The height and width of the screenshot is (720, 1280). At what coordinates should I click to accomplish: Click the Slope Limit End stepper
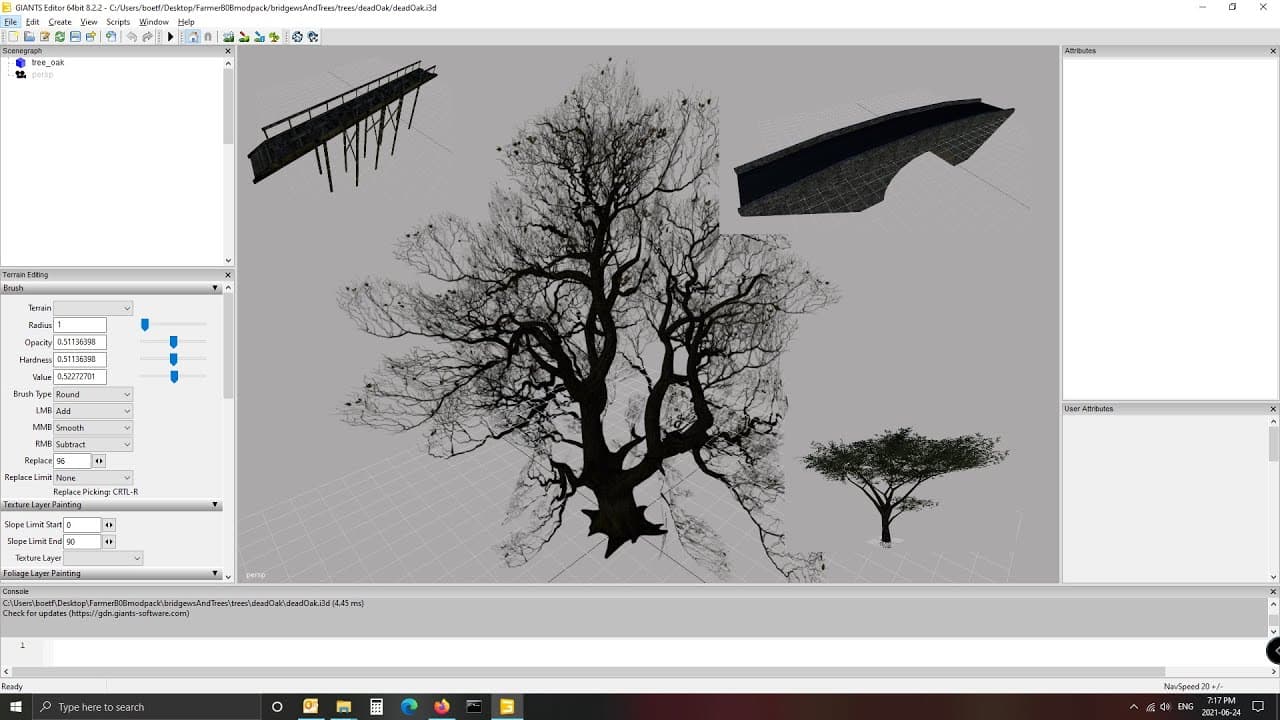pyautogui.click(x=109, y=542)
